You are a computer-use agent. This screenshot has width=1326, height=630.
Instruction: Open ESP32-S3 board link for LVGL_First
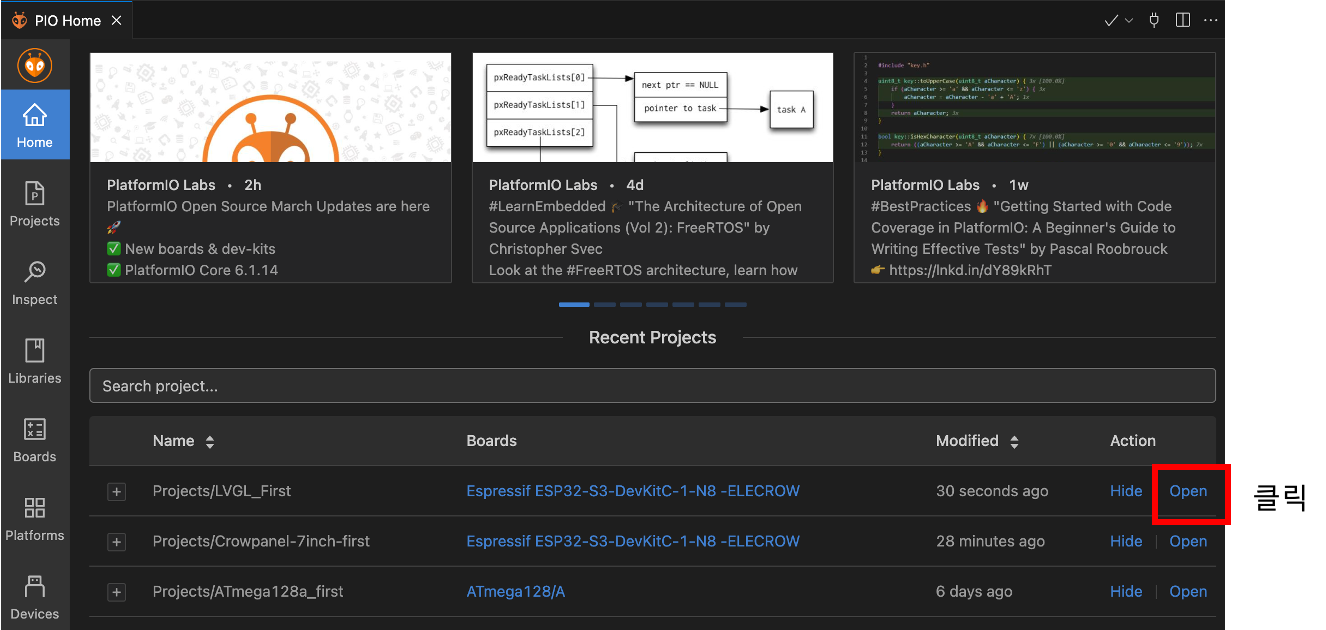point(633,491)
